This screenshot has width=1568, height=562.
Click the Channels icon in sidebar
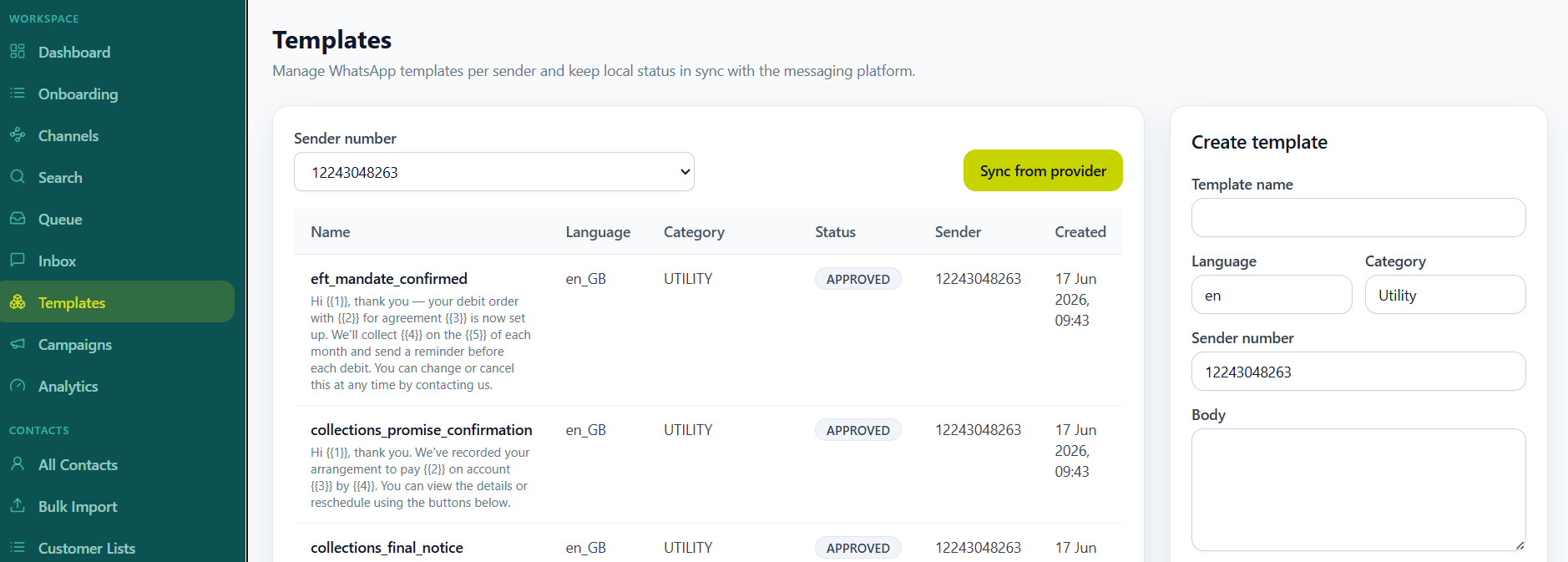point(18,135)
